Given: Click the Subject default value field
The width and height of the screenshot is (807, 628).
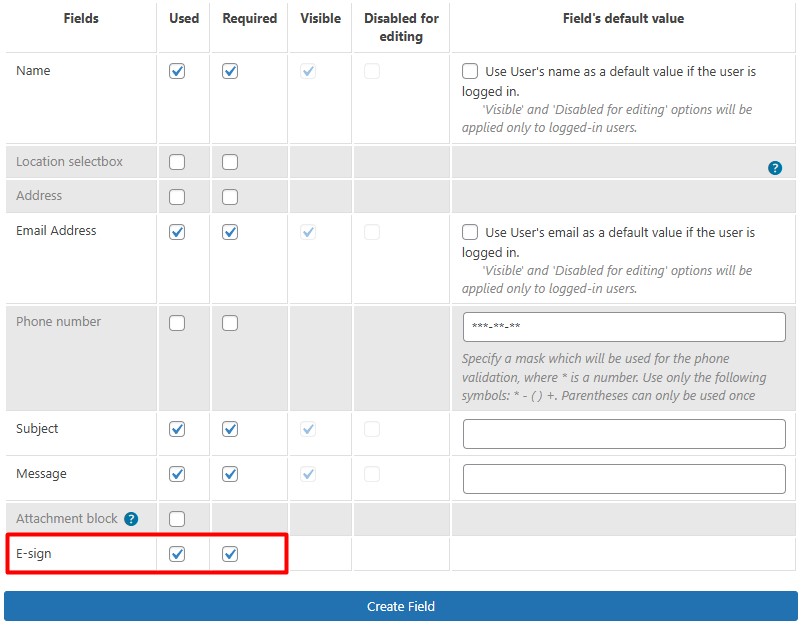Looking at the screenshot, I should coord(623,433).
